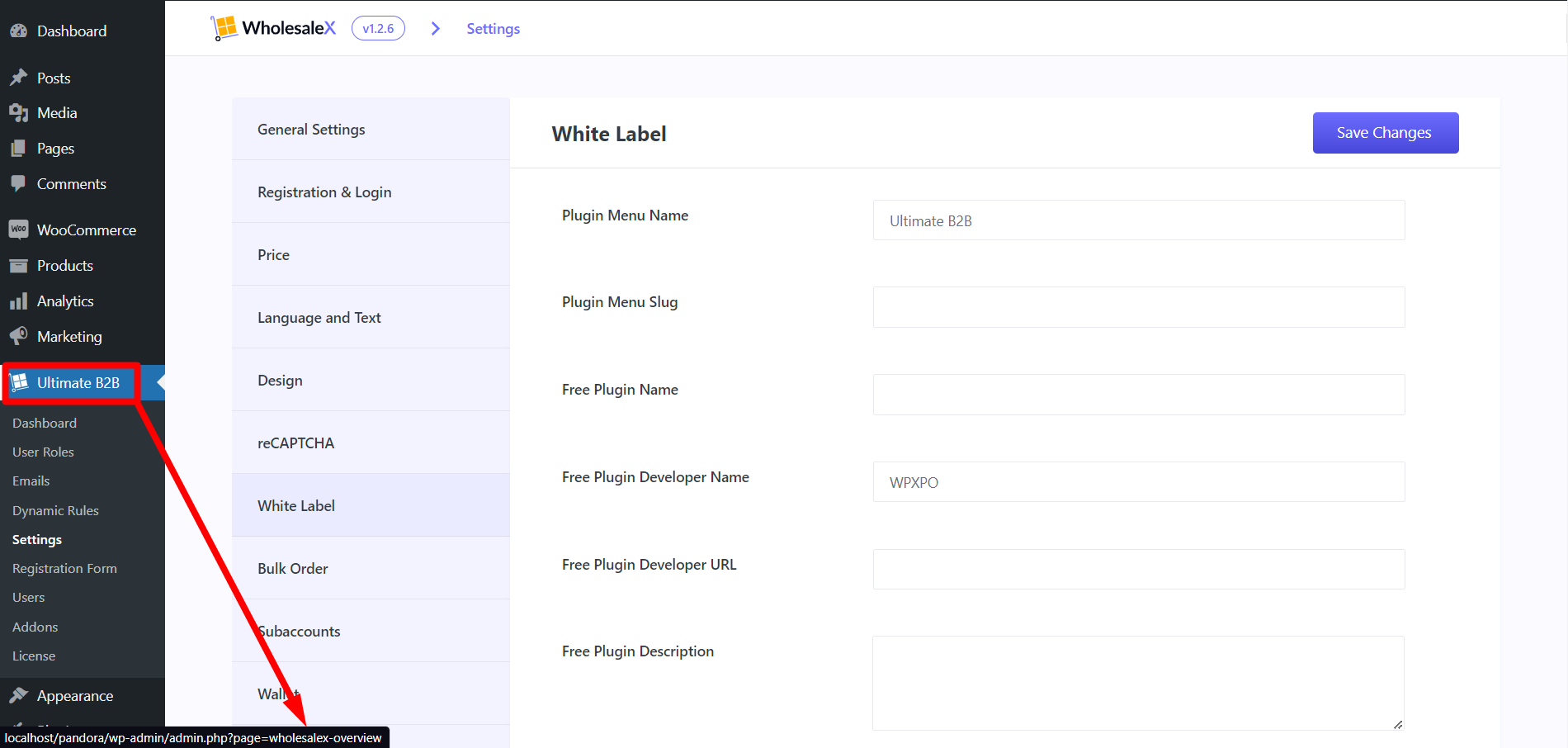Click the Analytics bar chart icon
Viewport: 1568px width, 748px height.
[x=19, y=301]
